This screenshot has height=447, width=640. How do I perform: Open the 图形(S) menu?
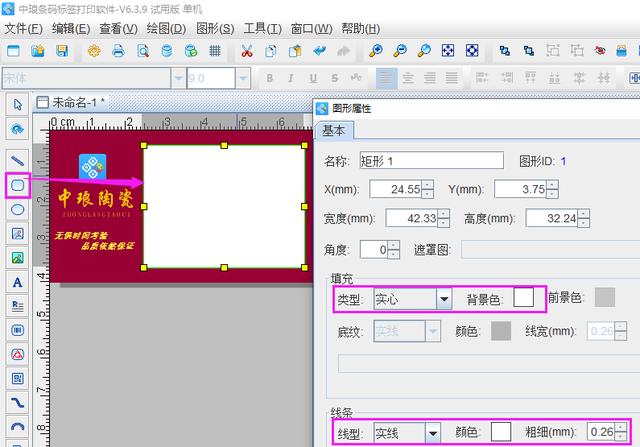point(215,29)
